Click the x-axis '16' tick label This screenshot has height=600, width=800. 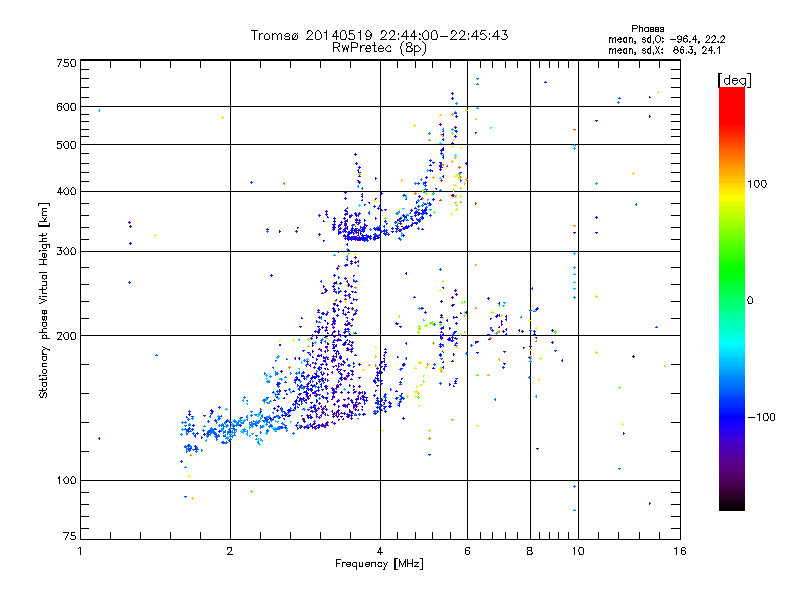point(680,551)
